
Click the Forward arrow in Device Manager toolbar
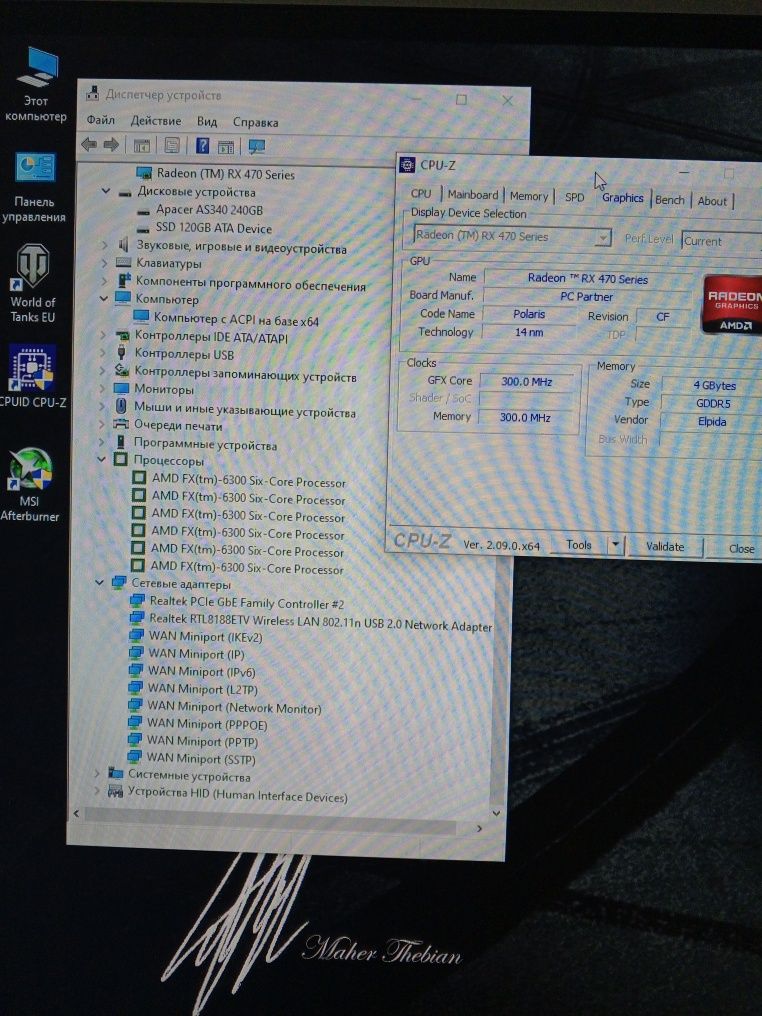(x=111, y=144)
